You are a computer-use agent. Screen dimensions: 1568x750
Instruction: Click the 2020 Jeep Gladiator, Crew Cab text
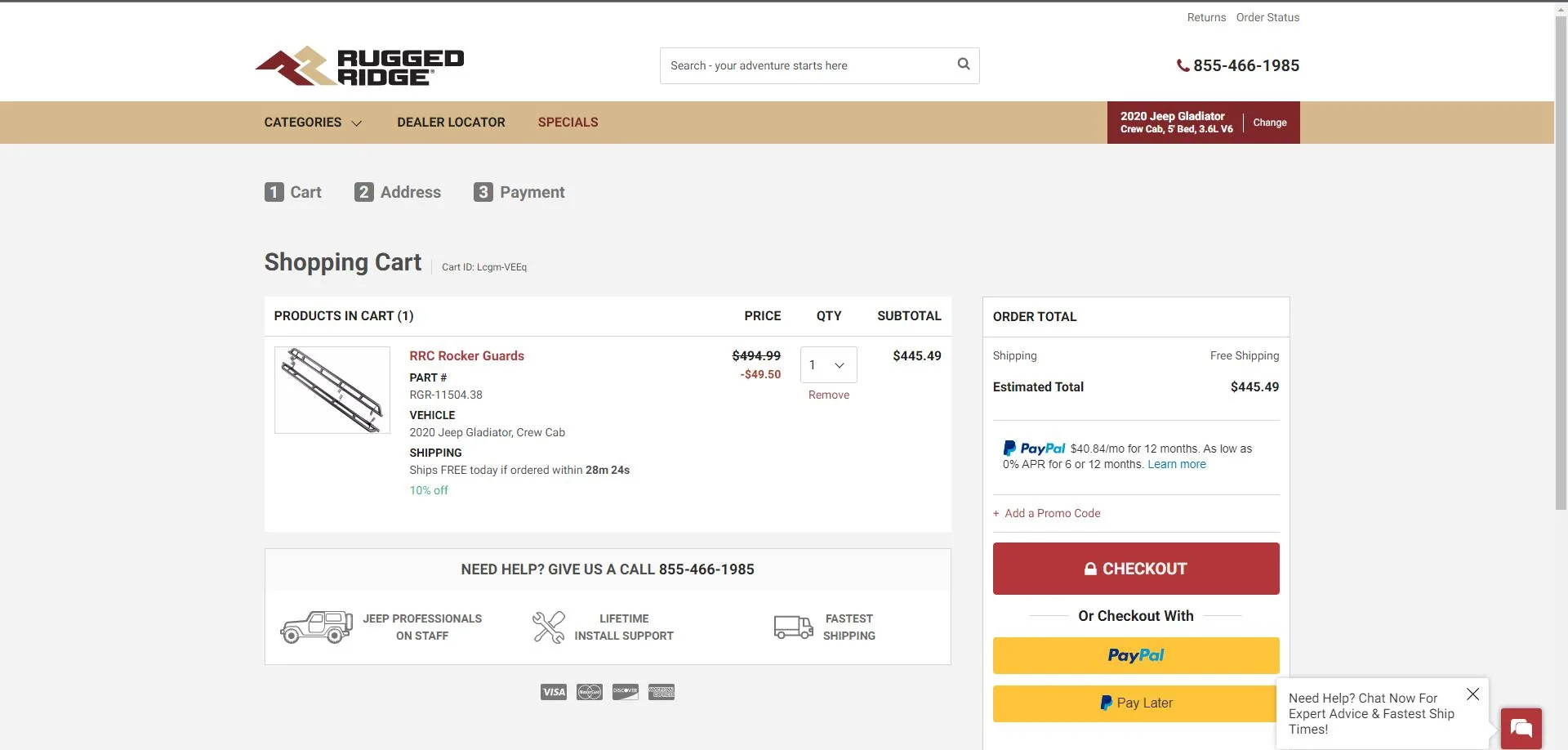[x=488, y=432]
